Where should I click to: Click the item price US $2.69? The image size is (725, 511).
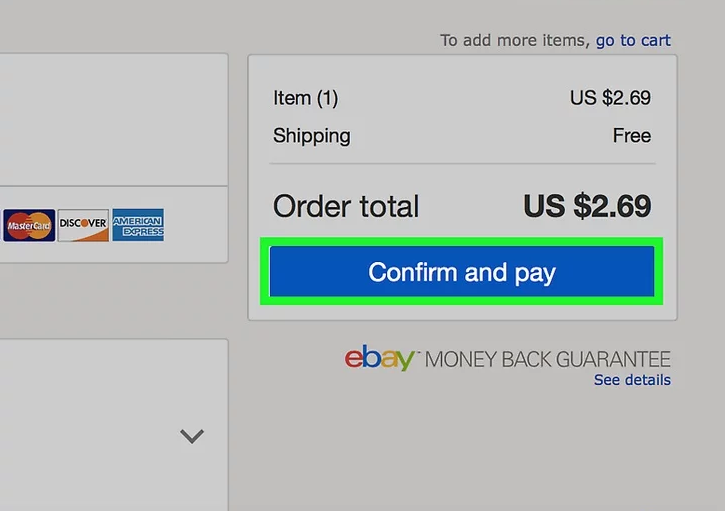tap(610, 98)
